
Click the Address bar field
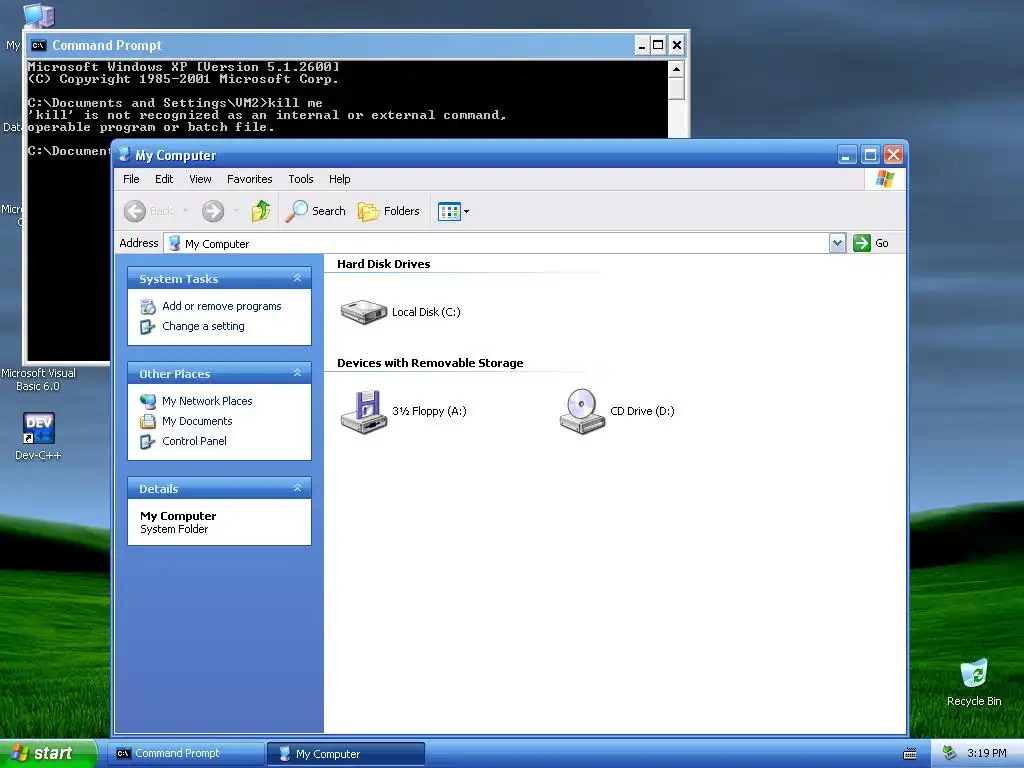point(496,244)
